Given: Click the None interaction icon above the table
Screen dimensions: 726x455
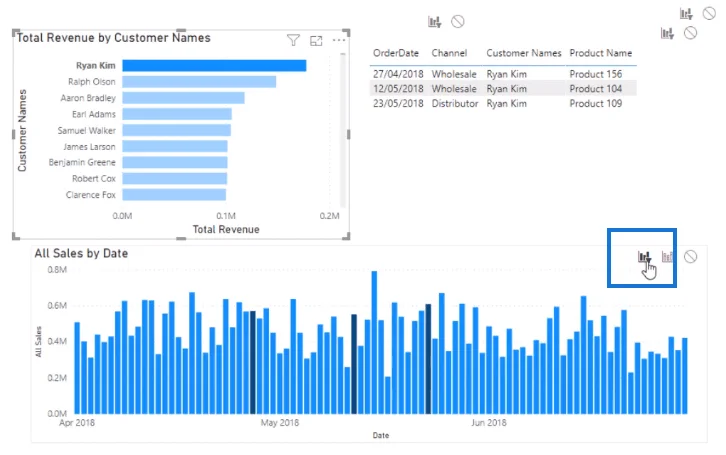Looking at the screenshot, I should click(458, 21).
